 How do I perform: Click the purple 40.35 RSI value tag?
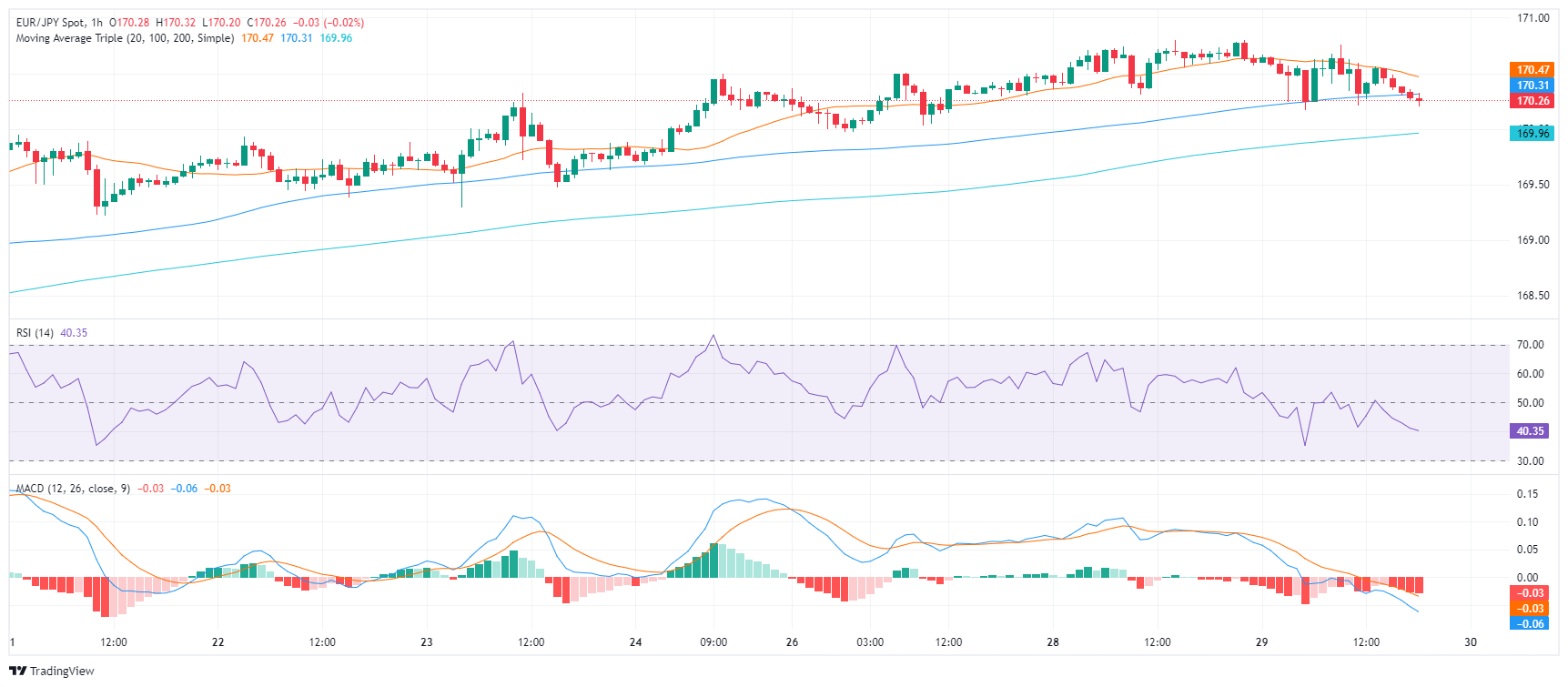coord(1529,431)
